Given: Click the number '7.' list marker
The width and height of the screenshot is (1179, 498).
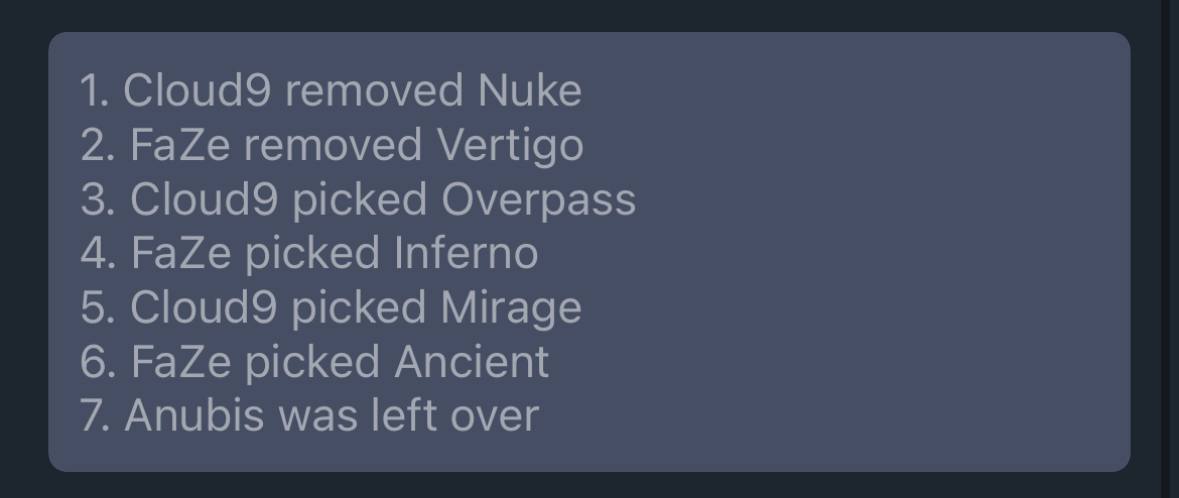Looking at the screenshot, I should [x=97, y=416].
